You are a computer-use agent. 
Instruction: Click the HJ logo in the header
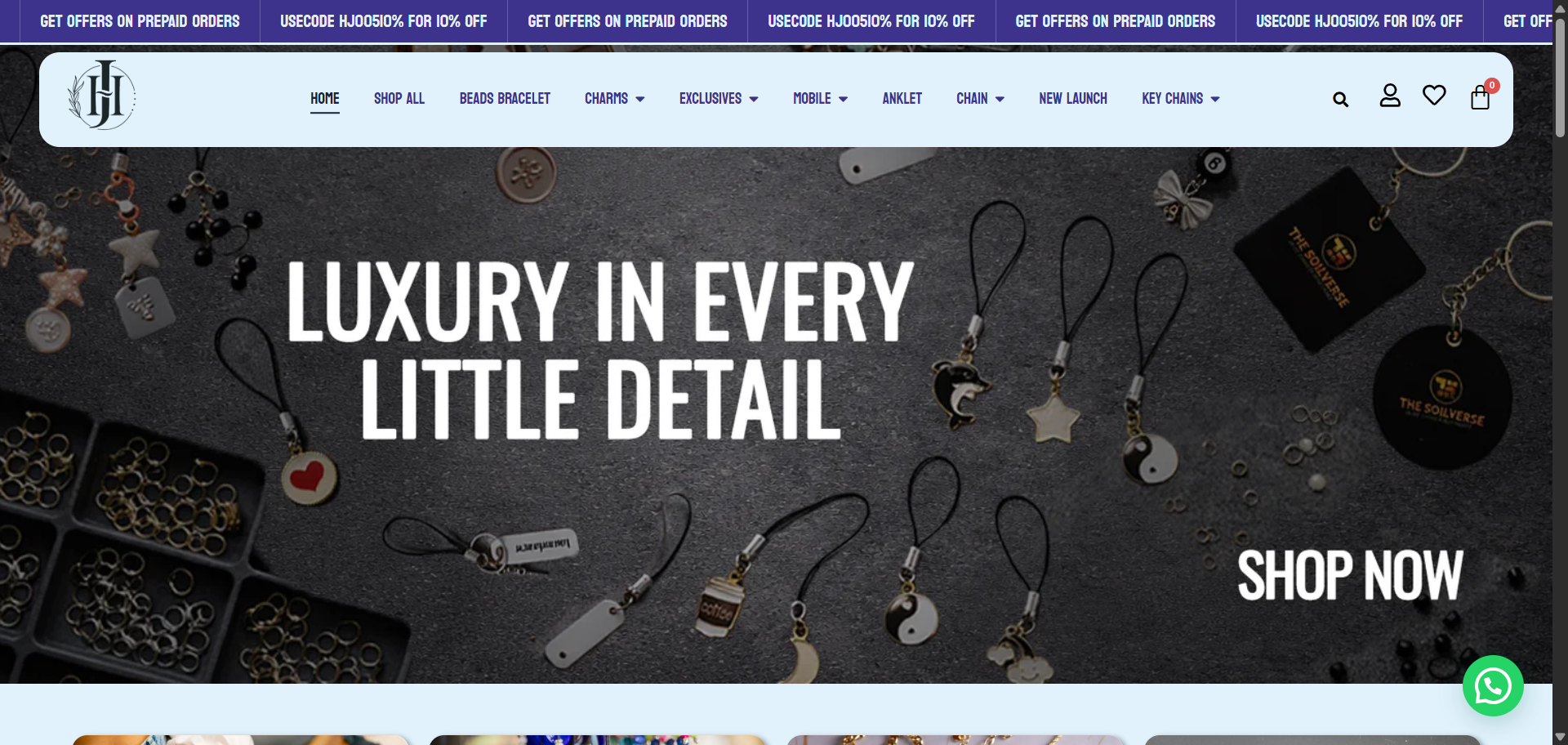tap(101, 96)
